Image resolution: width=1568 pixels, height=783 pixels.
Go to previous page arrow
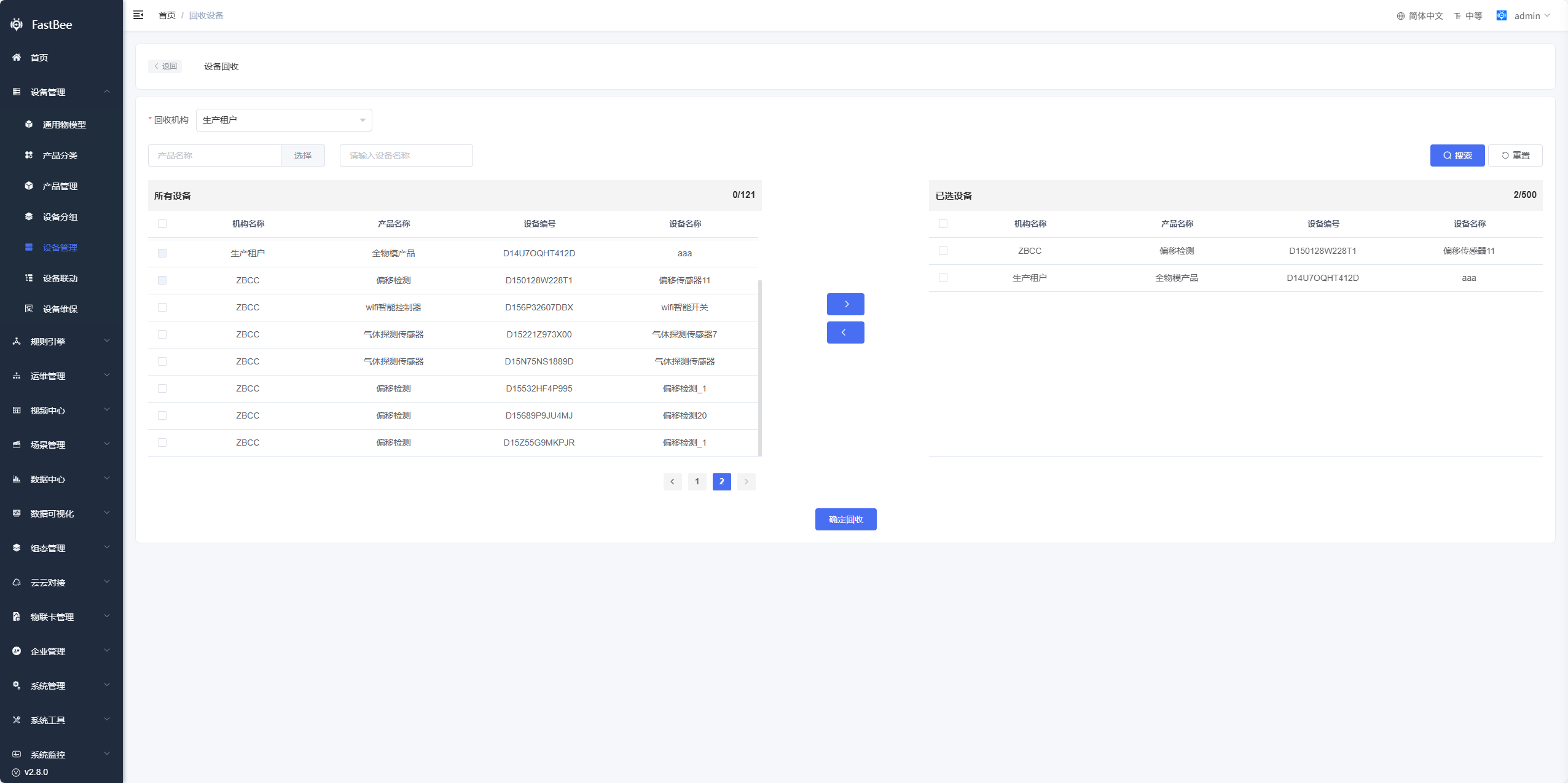pos(672,482)
